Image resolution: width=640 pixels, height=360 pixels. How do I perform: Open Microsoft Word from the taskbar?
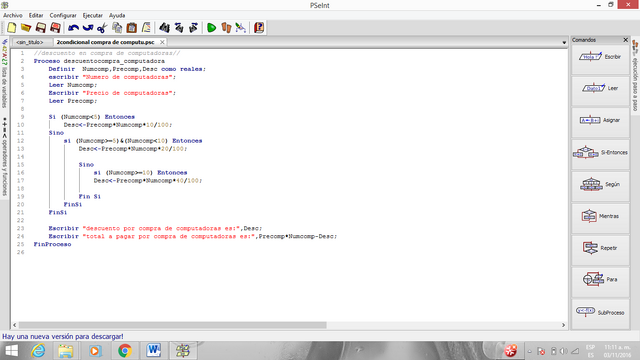point(153,351)
